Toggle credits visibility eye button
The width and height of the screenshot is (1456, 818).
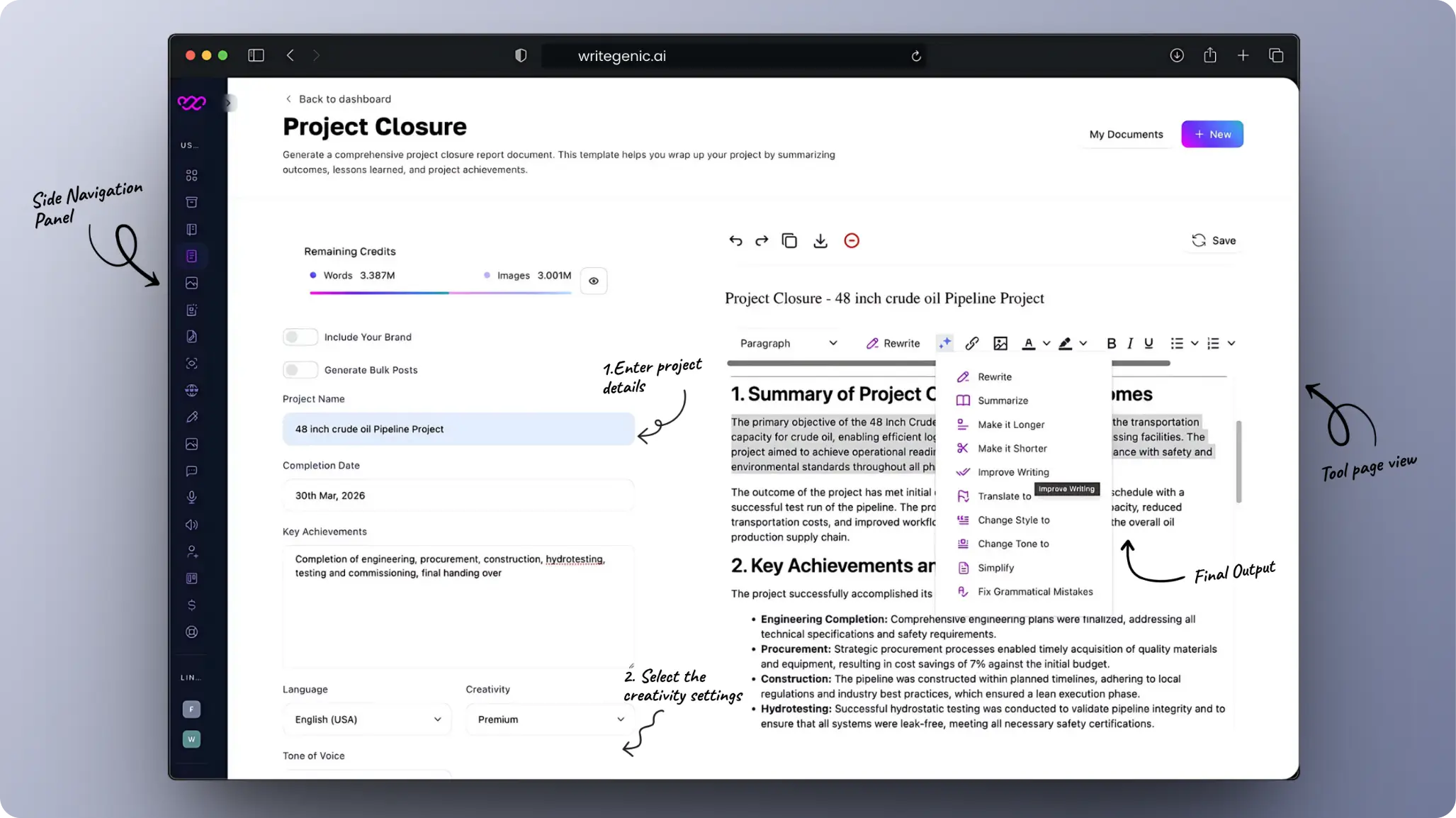[x=594, y=281]
